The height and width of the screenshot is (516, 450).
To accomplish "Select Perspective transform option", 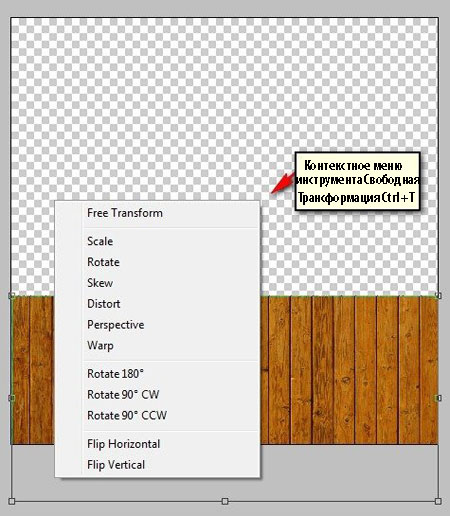I will (158, 325).
